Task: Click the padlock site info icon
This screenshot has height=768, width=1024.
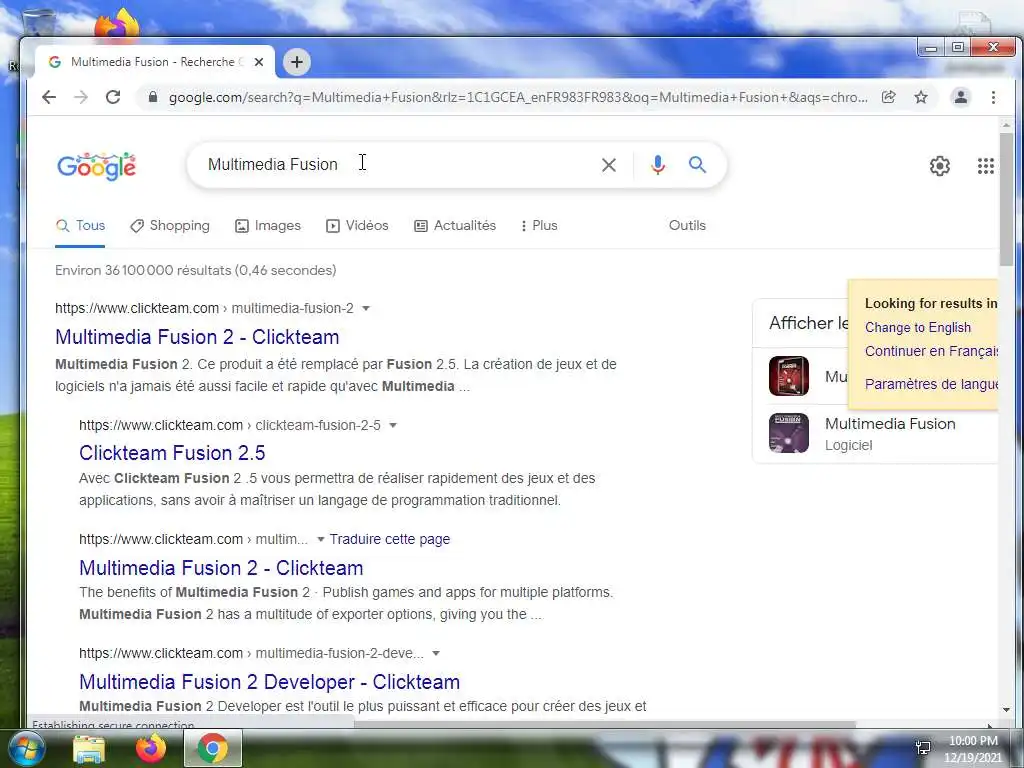Action: coord(153,97)
